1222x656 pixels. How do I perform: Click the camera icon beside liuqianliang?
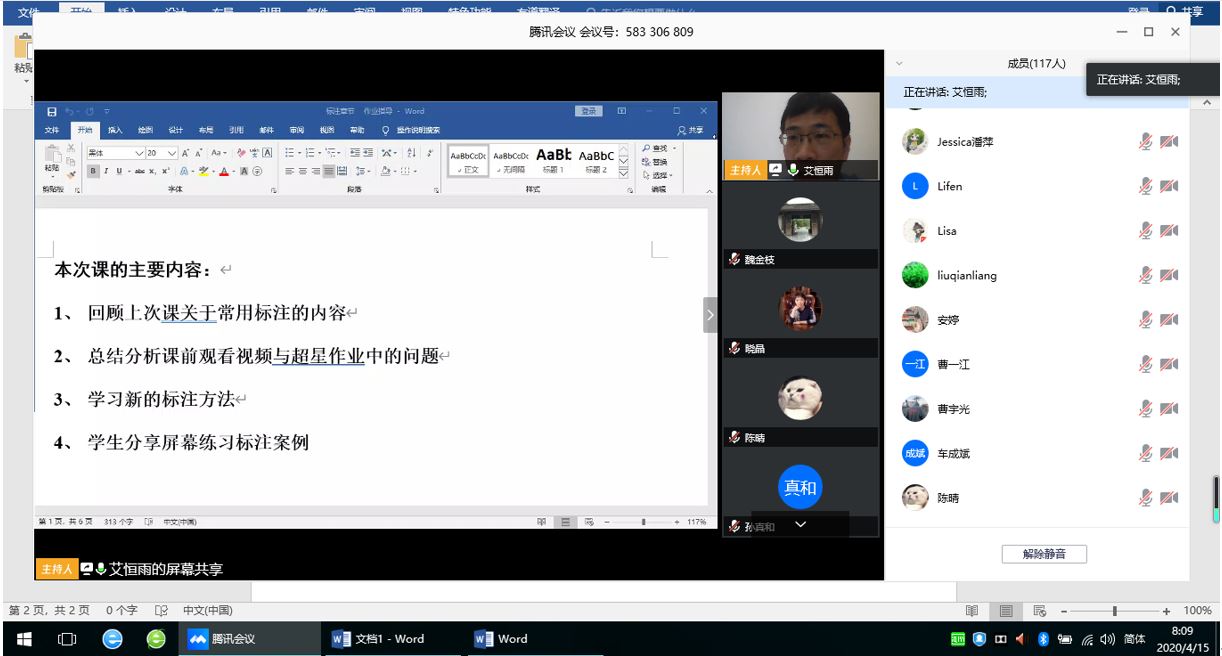tap(1168, 275)
